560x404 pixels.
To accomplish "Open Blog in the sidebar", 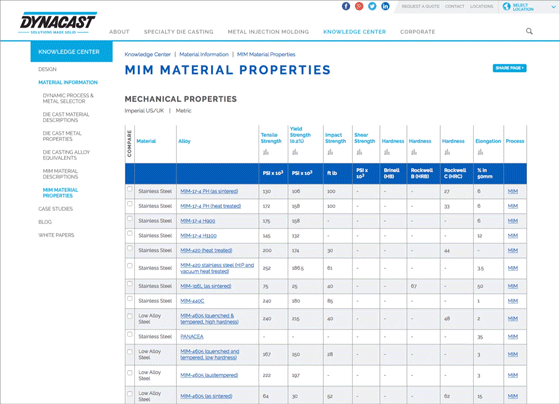I will [45, 222].
